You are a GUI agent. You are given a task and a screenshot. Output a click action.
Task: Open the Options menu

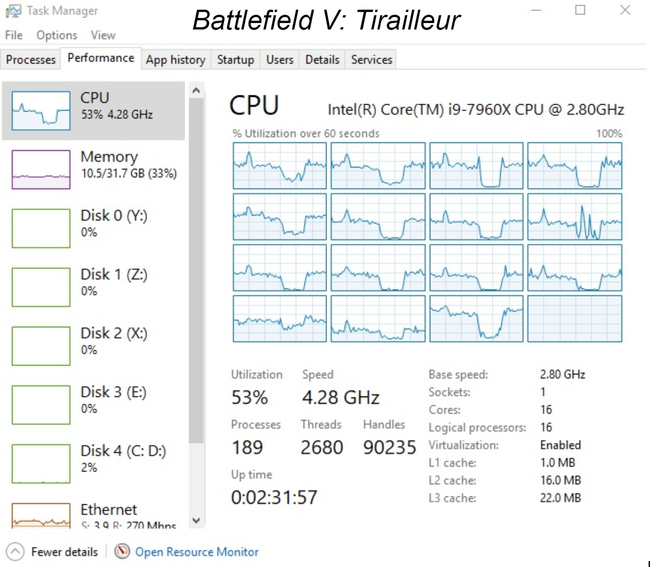click(x=57, y=35)
